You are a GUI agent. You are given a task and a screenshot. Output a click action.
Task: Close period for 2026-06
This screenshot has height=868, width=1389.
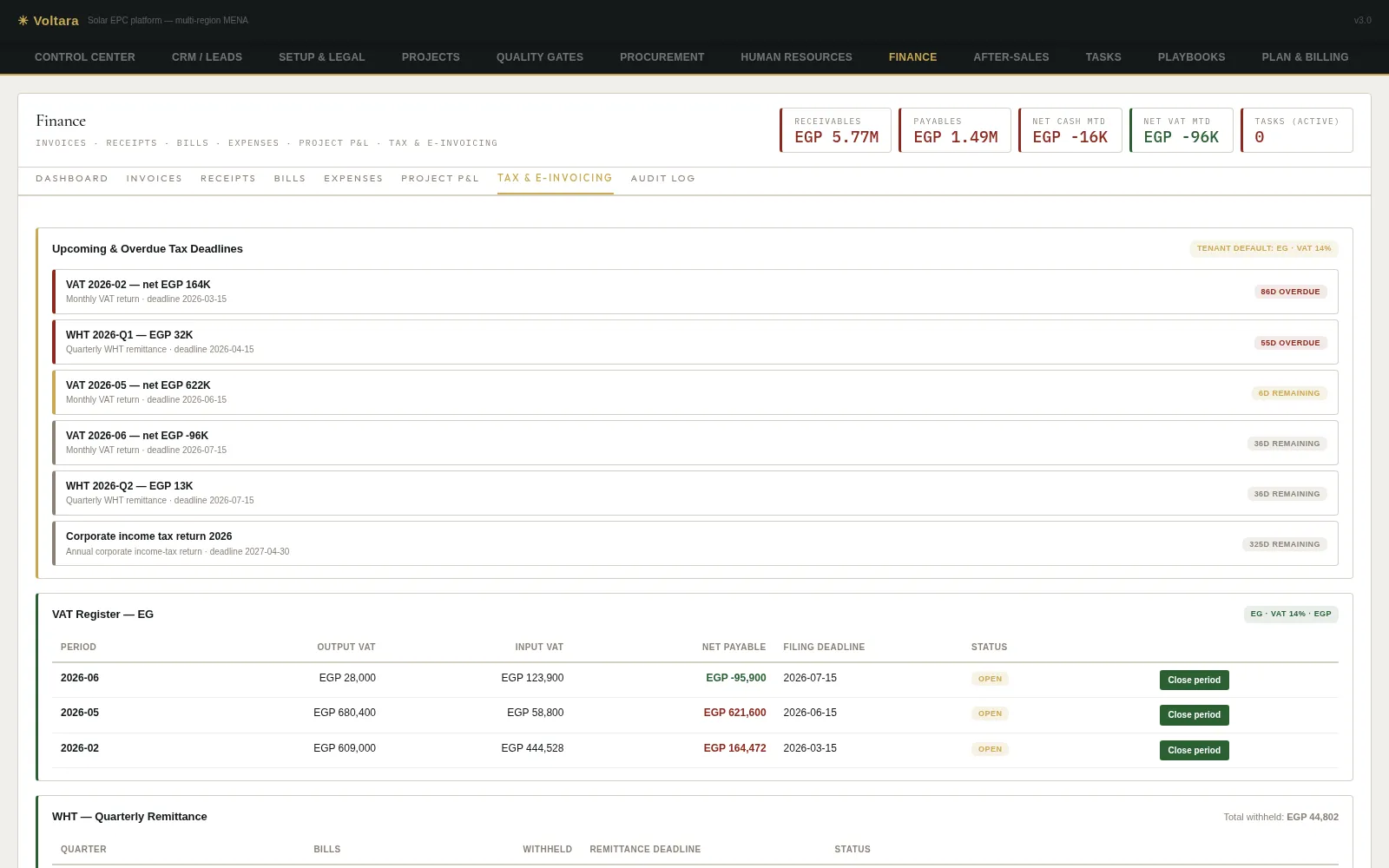1194,680
